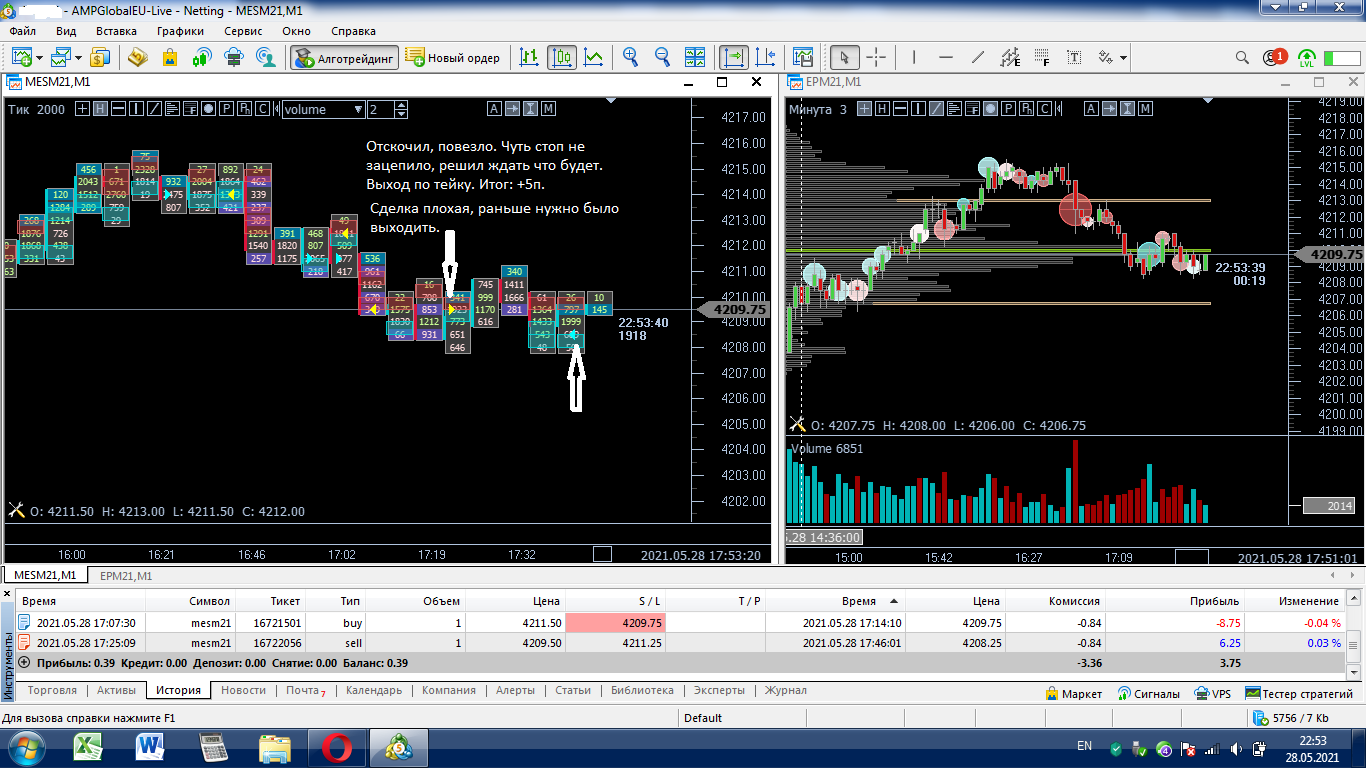Toggle the filled circle button on EPM21 chart panel
The height and width of the screenshot is (768, 1366).
990,109
